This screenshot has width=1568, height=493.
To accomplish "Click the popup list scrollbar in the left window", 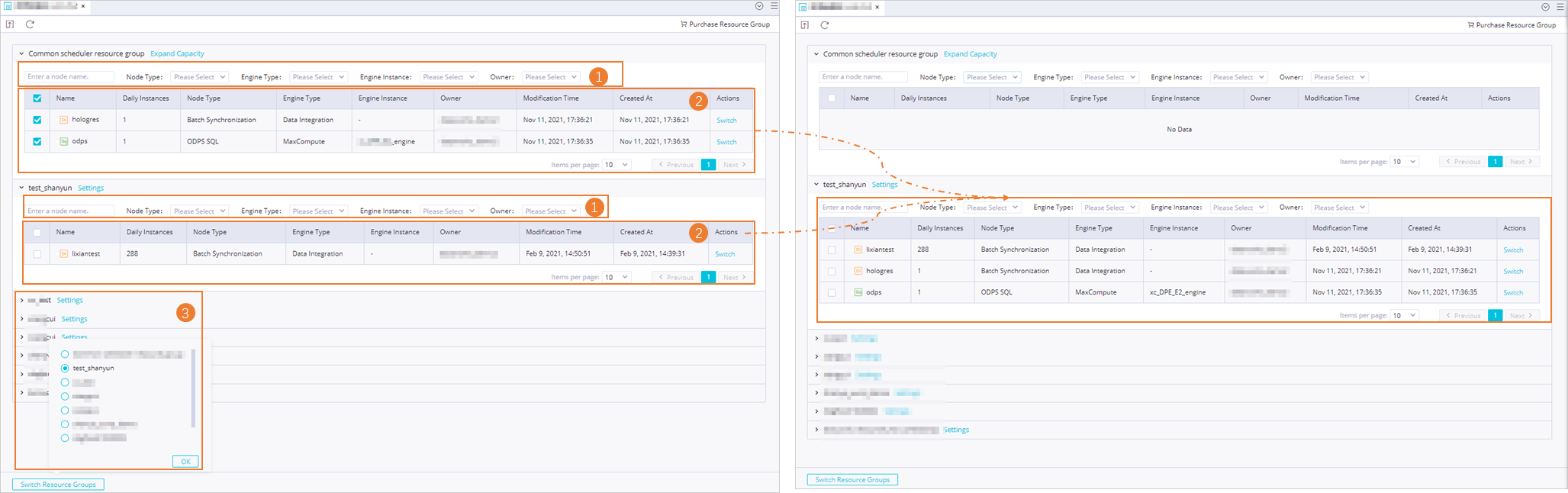I will pos(193,388).
